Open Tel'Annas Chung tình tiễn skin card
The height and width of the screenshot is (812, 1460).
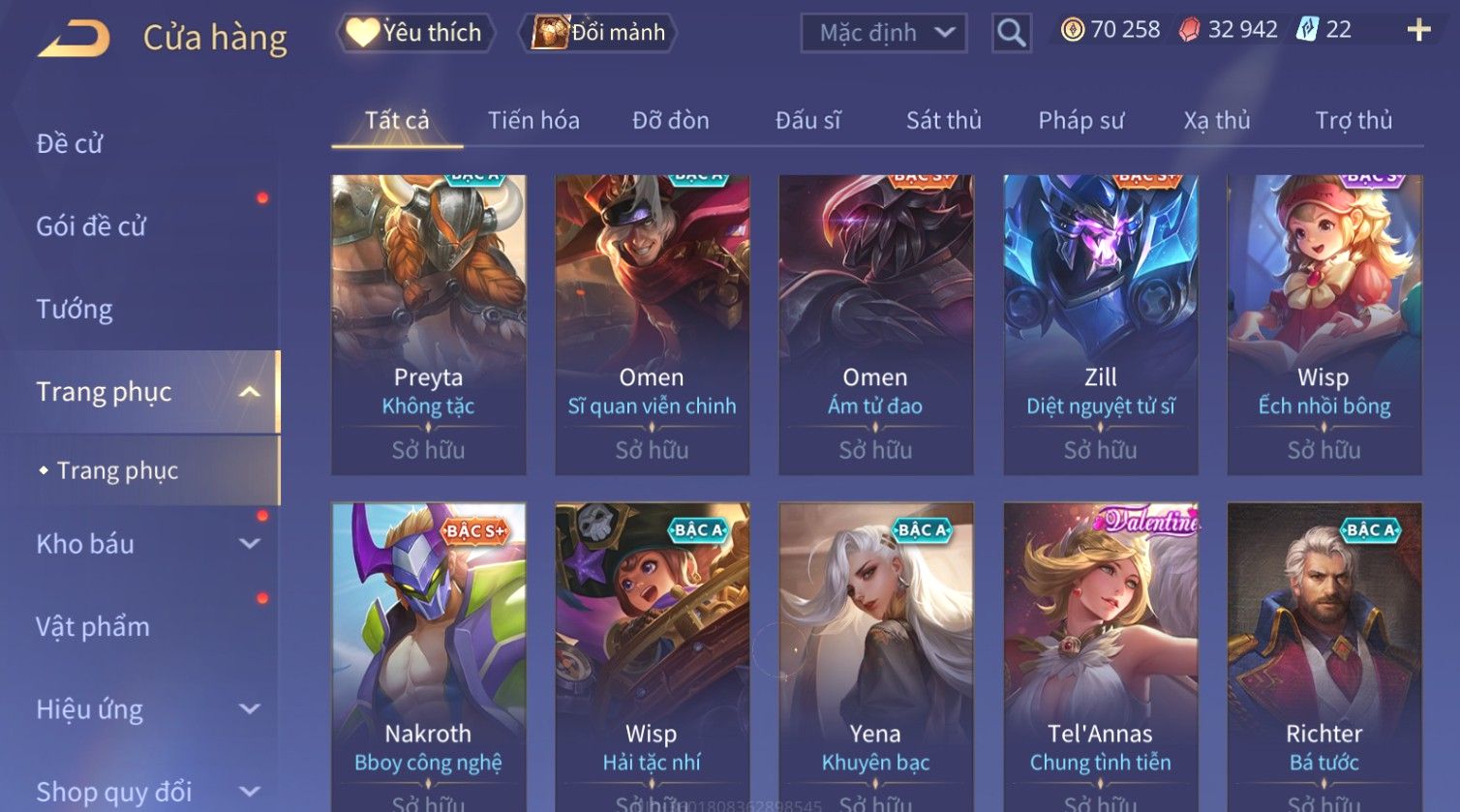[x=1101, y=656]
